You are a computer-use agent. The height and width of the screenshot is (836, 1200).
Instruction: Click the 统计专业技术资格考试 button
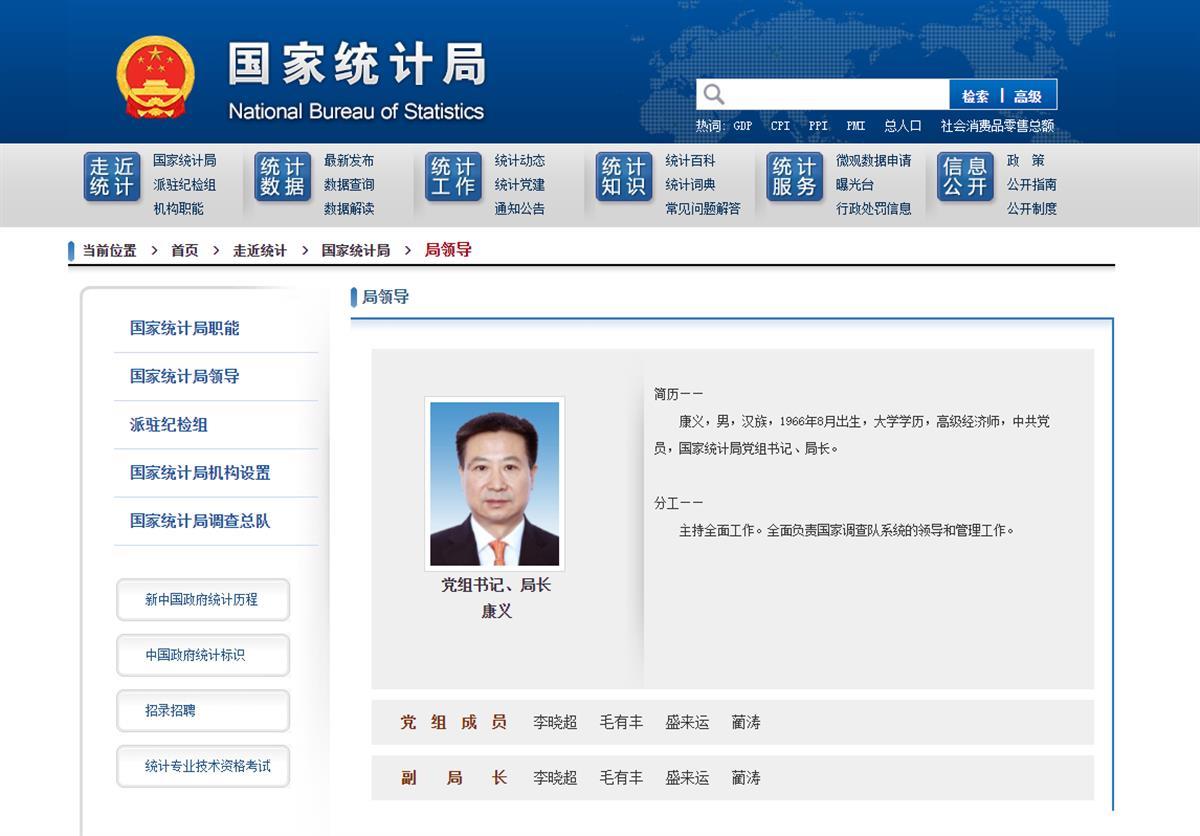(x=203, y=766)
